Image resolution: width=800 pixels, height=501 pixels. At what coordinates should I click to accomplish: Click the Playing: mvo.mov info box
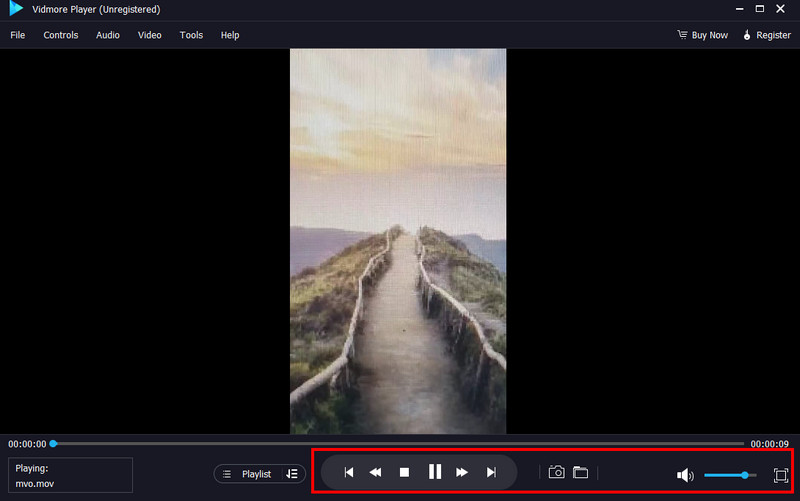(x=70, y=475)
